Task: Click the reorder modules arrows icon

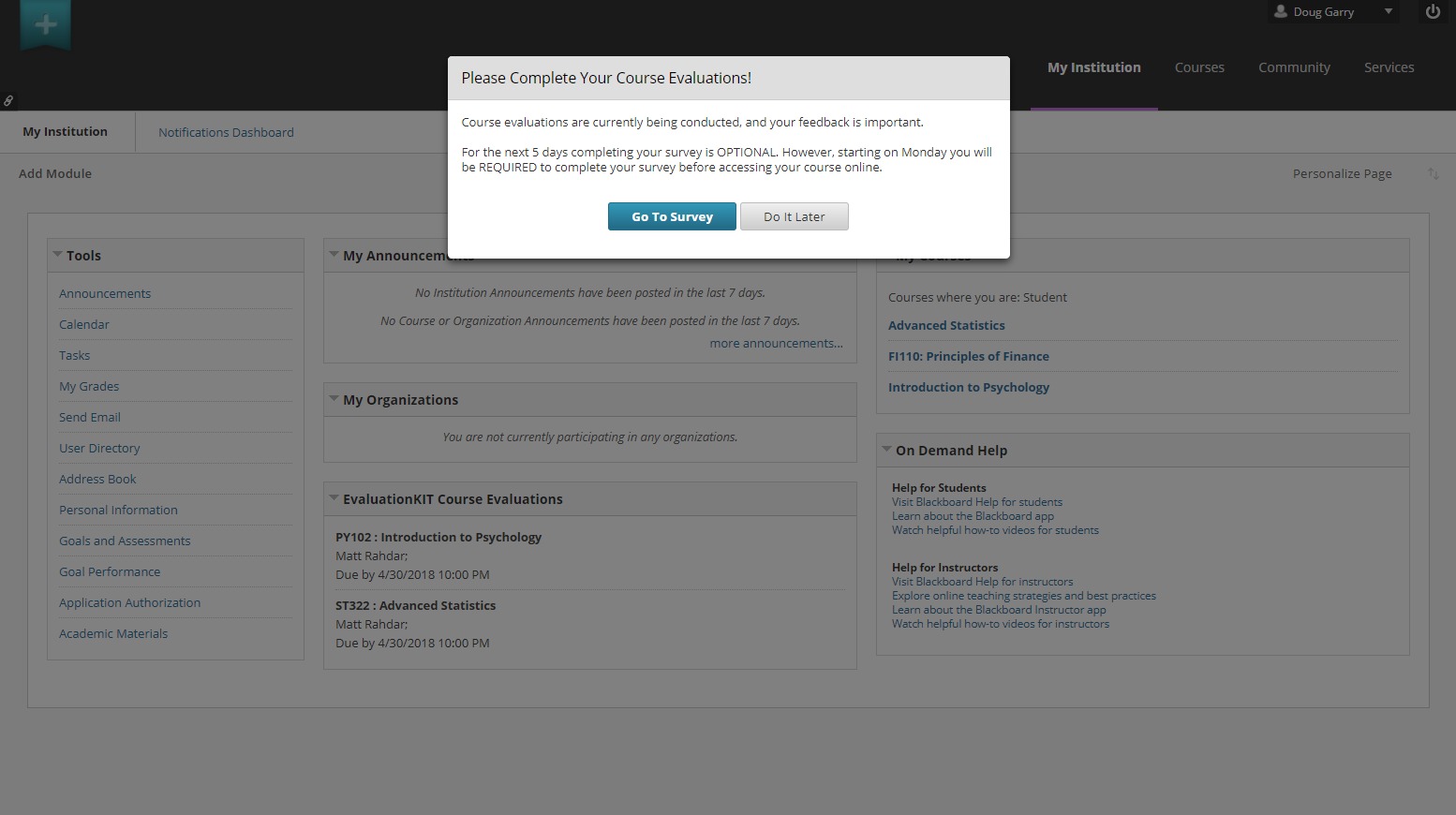Action: [1433, 174]
